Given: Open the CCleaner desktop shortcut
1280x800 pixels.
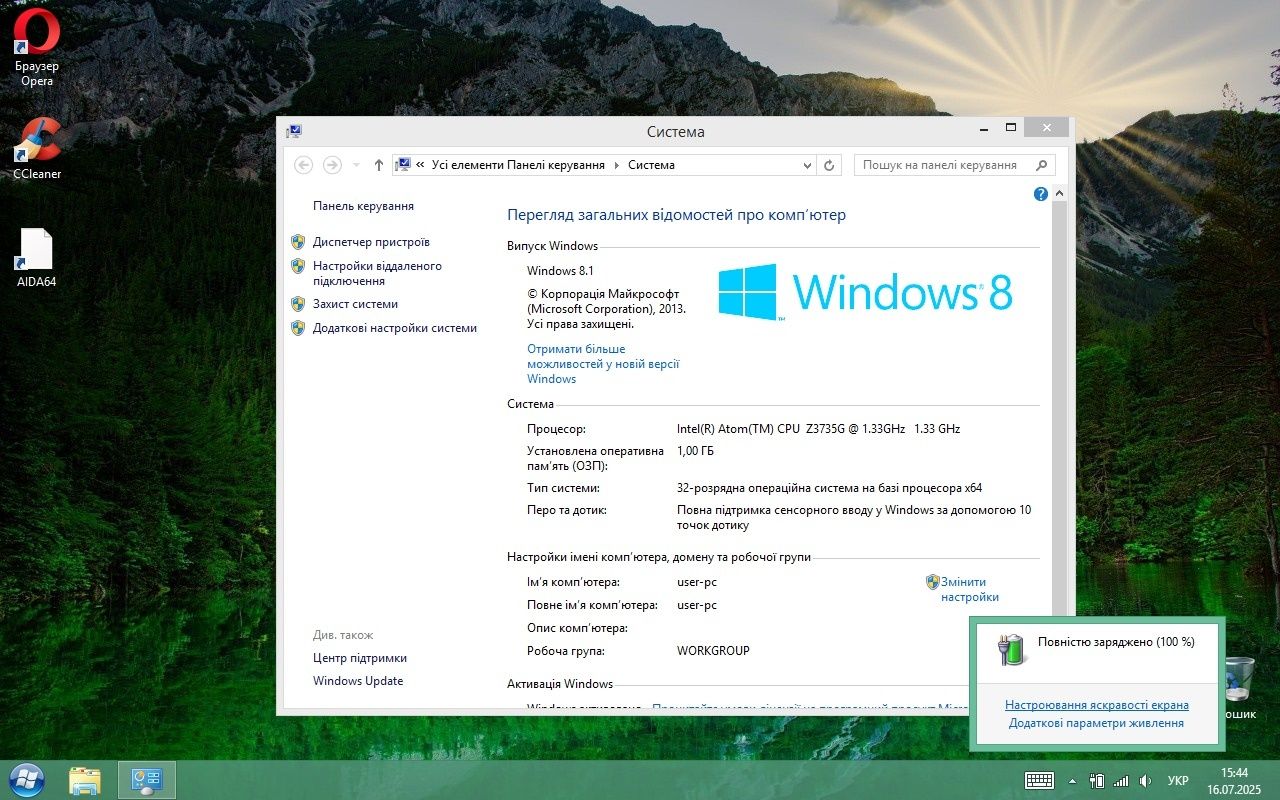Looking at the screenshot, I should [x=37, y=148].
